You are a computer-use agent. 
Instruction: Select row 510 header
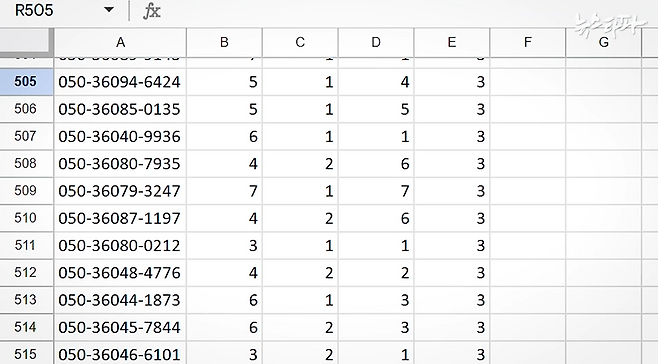point(26,218)
